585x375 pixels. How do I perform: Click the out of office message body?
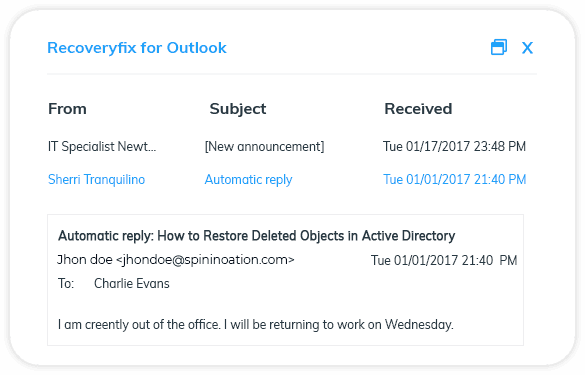(256, 325)
